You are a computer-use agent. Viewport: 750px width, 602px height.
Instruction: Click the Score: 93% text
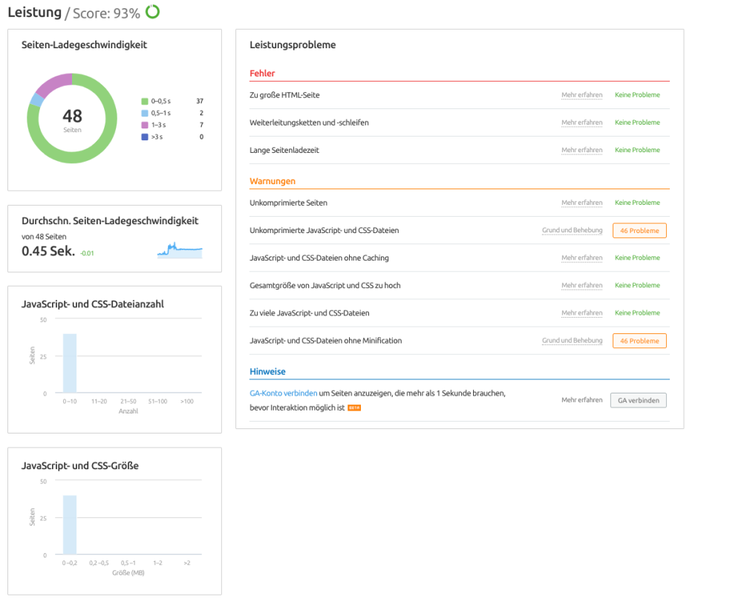click(106, 13)
